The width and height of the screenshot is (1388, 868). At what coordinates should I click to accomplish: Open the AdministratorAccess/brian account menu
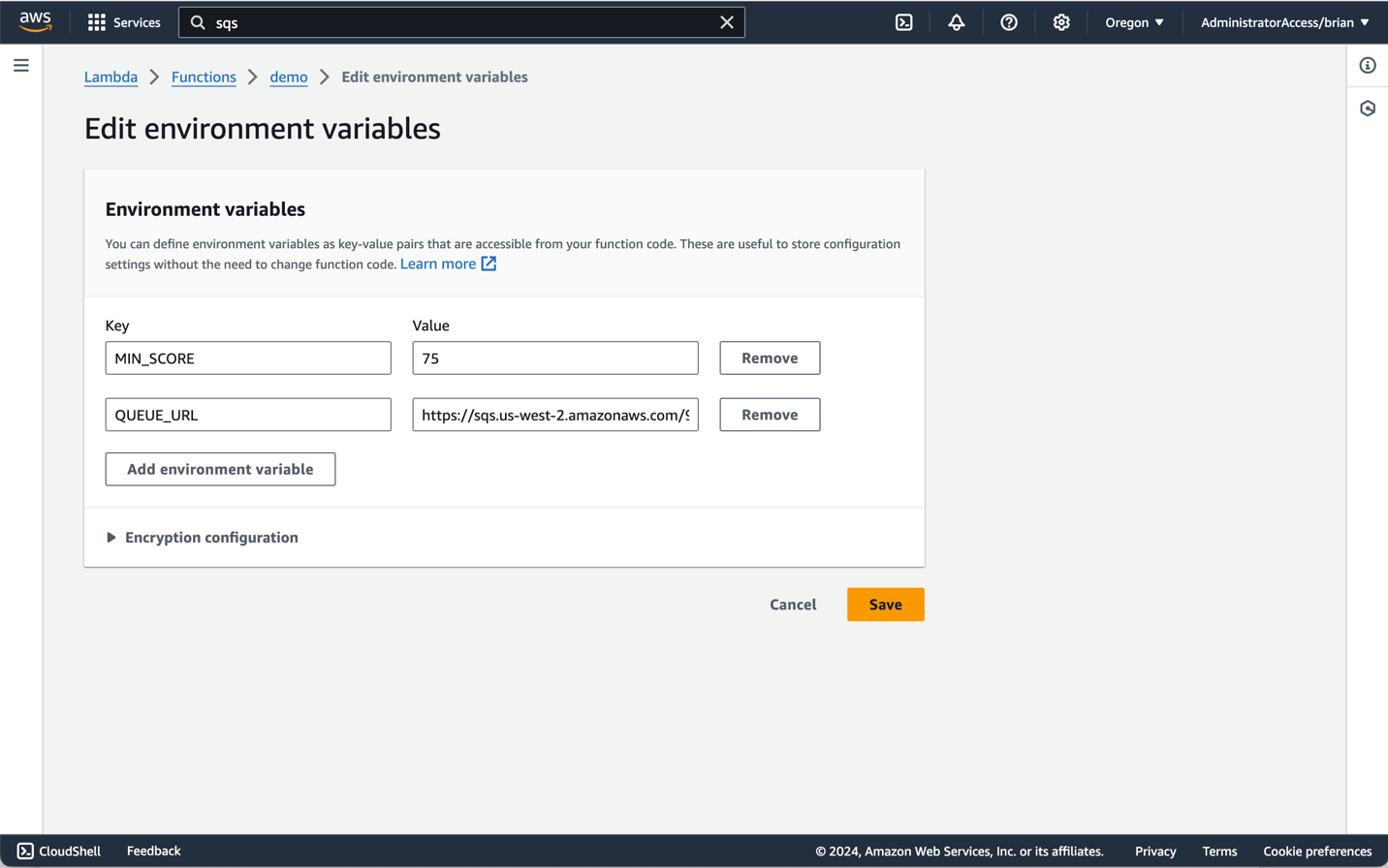click(1281, 21)
